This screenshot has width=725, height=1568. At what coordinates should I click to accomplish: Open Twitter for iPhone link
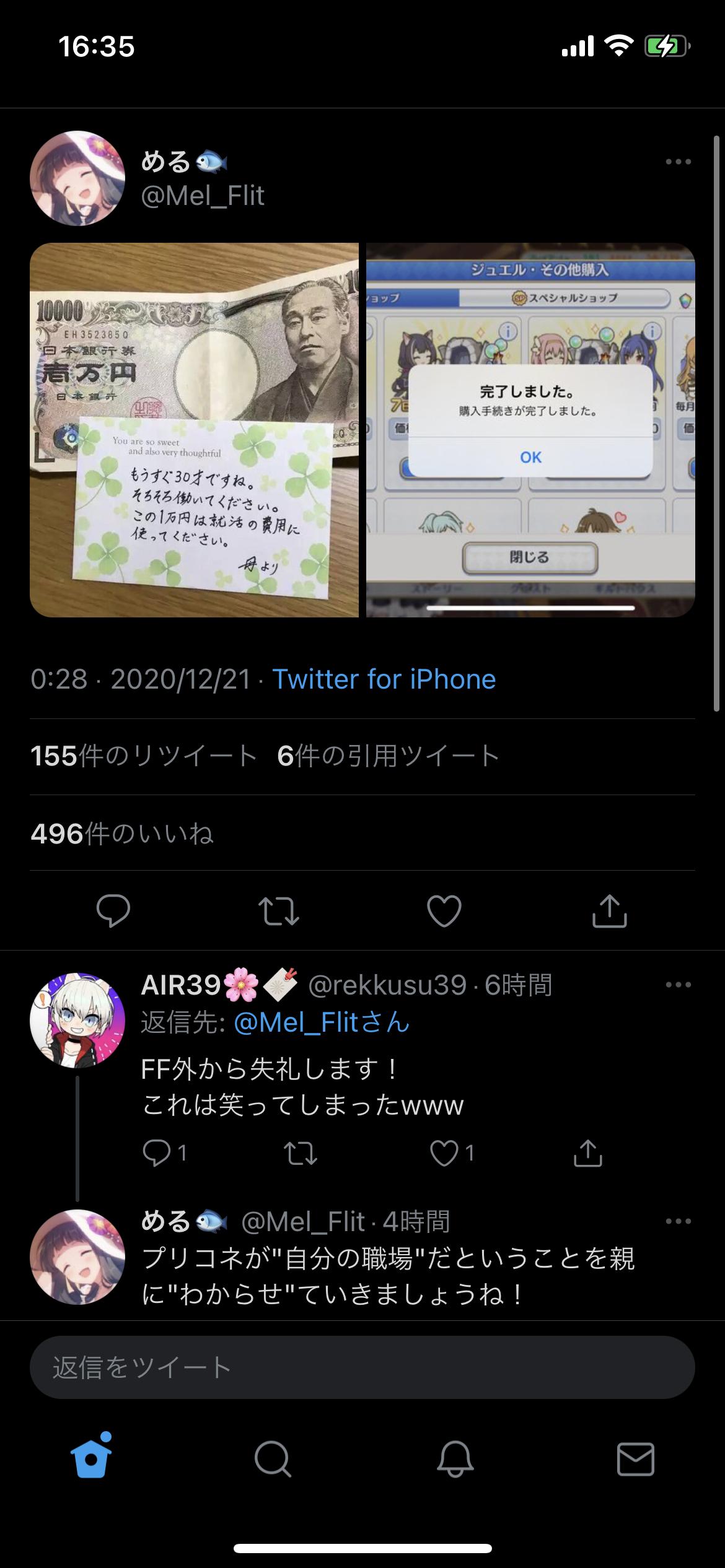pyautogui.click(x=384, y=679)
